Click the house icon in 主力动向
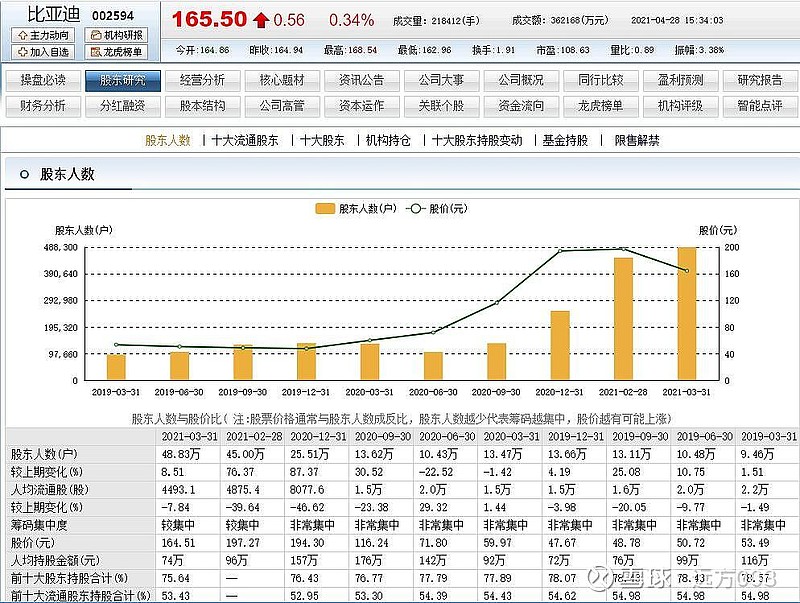Image resolution: width=800 pixels, height=603 pixels. 22,35
